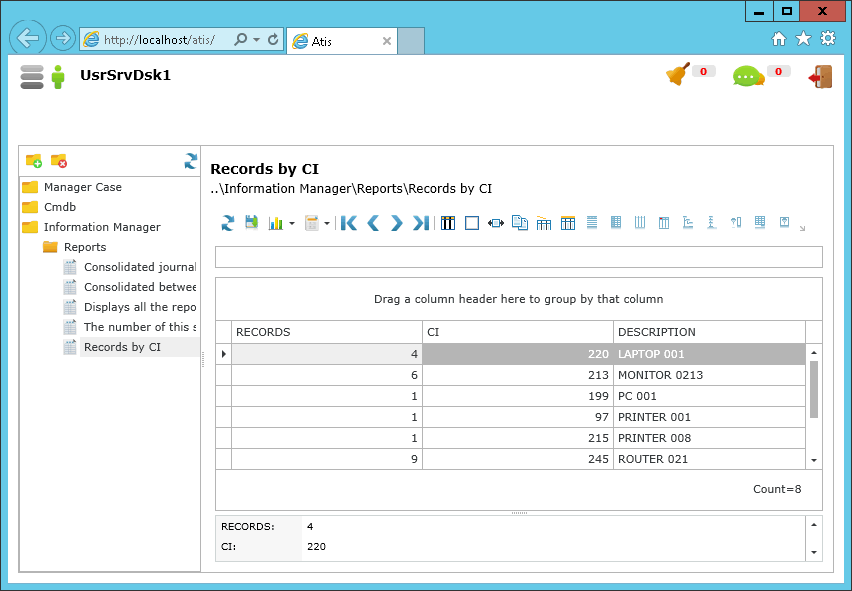Click the delete folder icon with red X

pyautogui.click(x=59, y=161)
